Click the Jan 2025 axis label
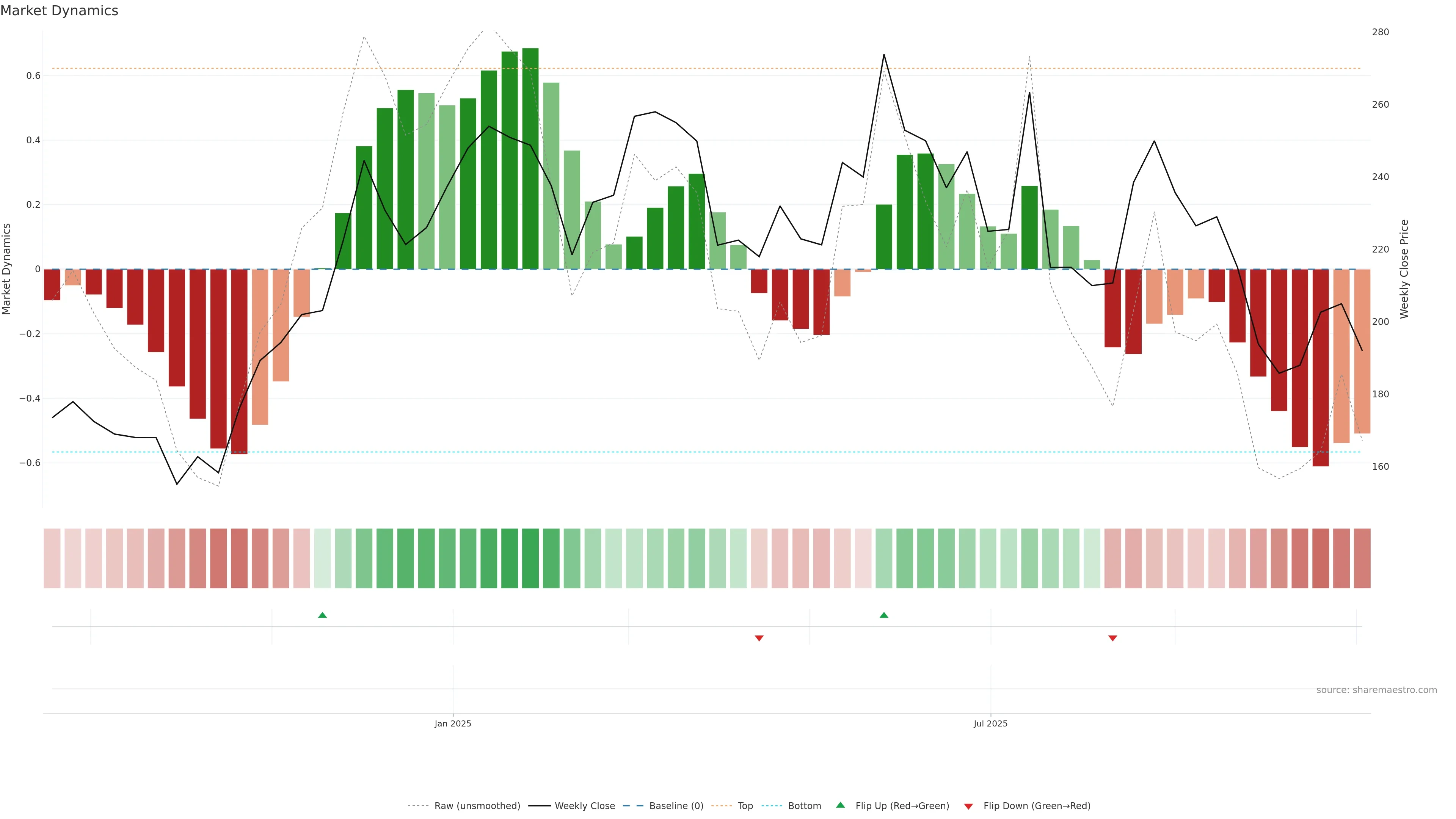This screenshot has height=819, width=1456. pyautogui.click(x=453, y=723)
